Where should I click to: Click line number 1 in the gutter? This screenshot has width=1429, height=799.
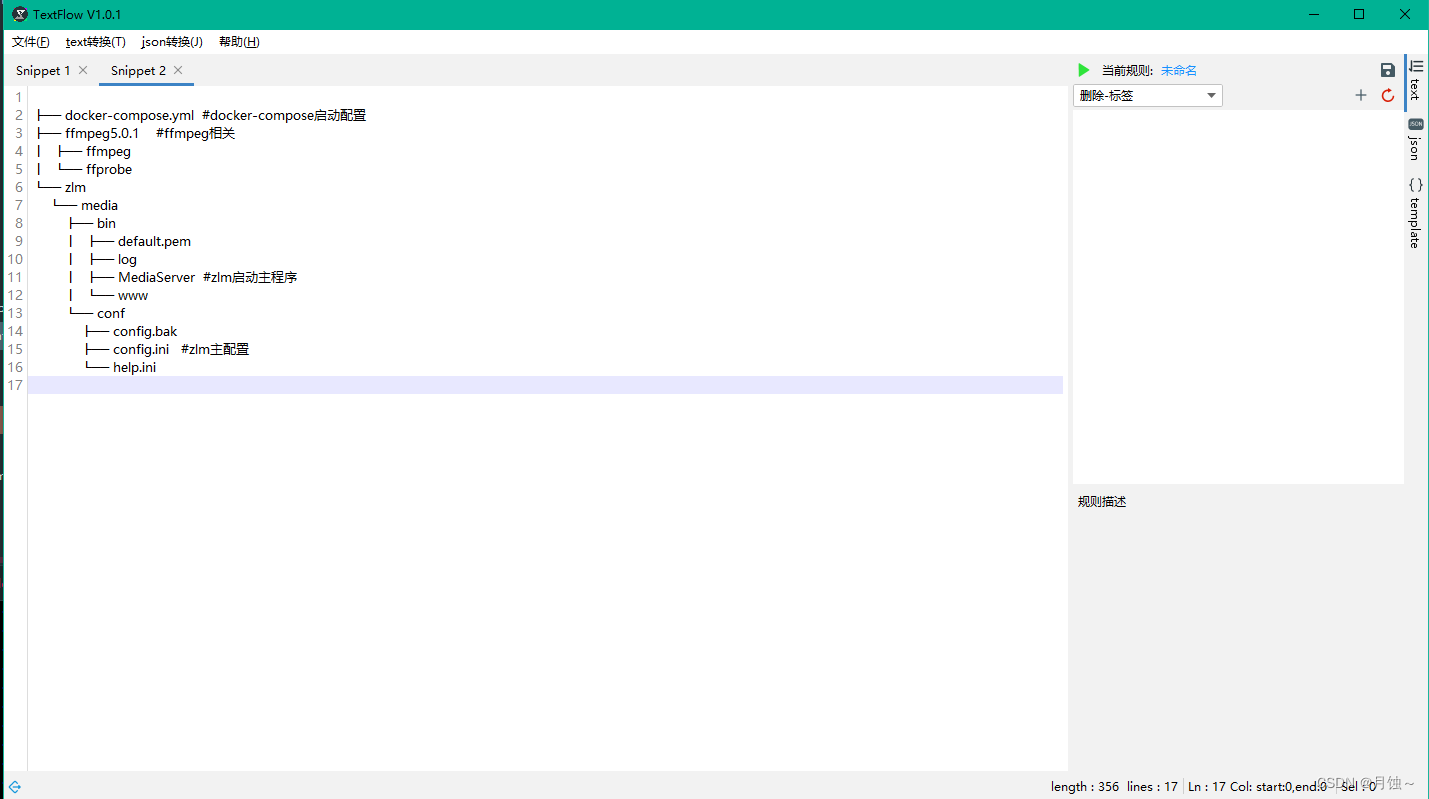[x=18, y=97]
